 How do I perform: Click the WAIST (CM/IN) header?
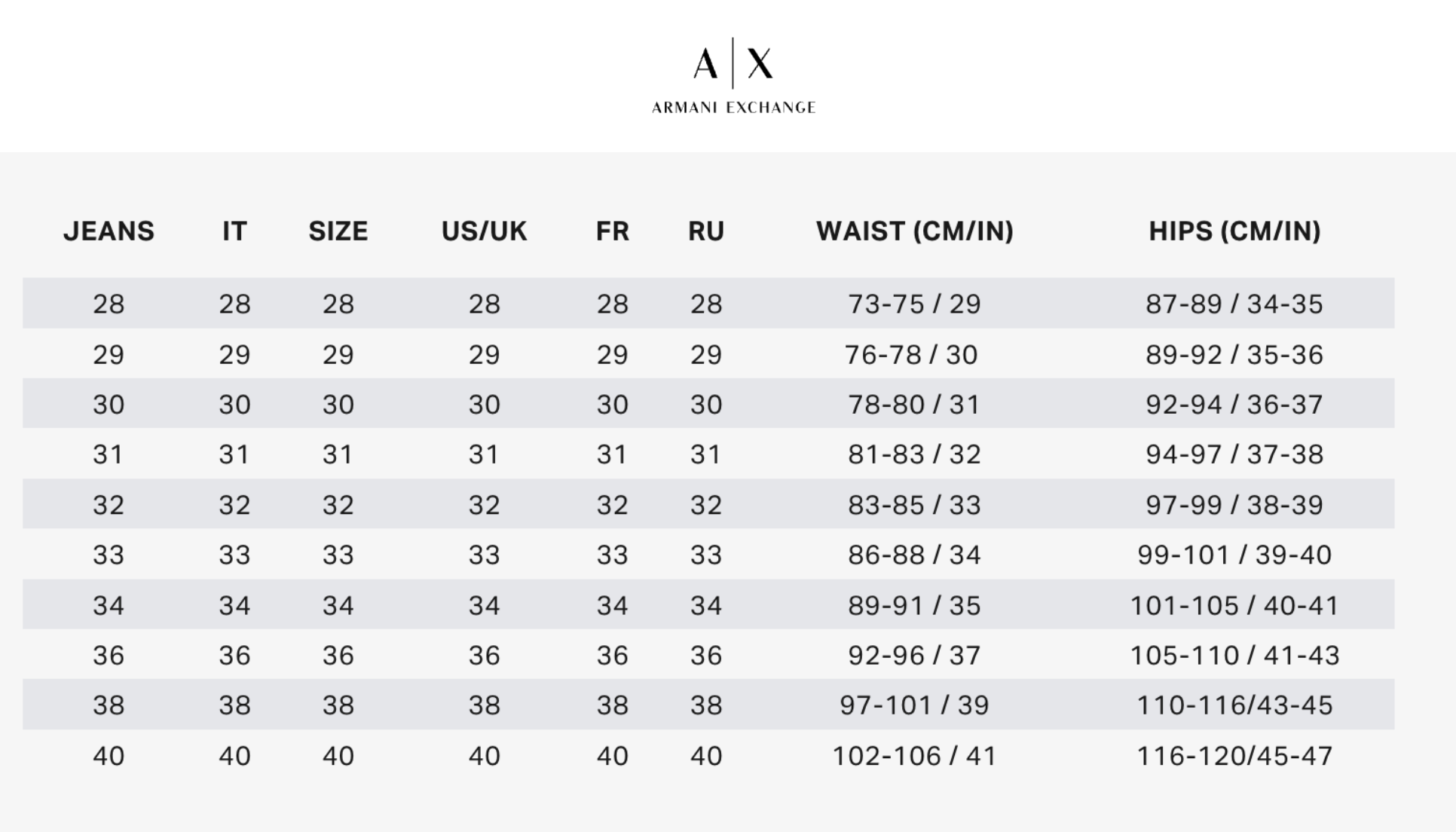pyautogui.click(x=915, y=231)
